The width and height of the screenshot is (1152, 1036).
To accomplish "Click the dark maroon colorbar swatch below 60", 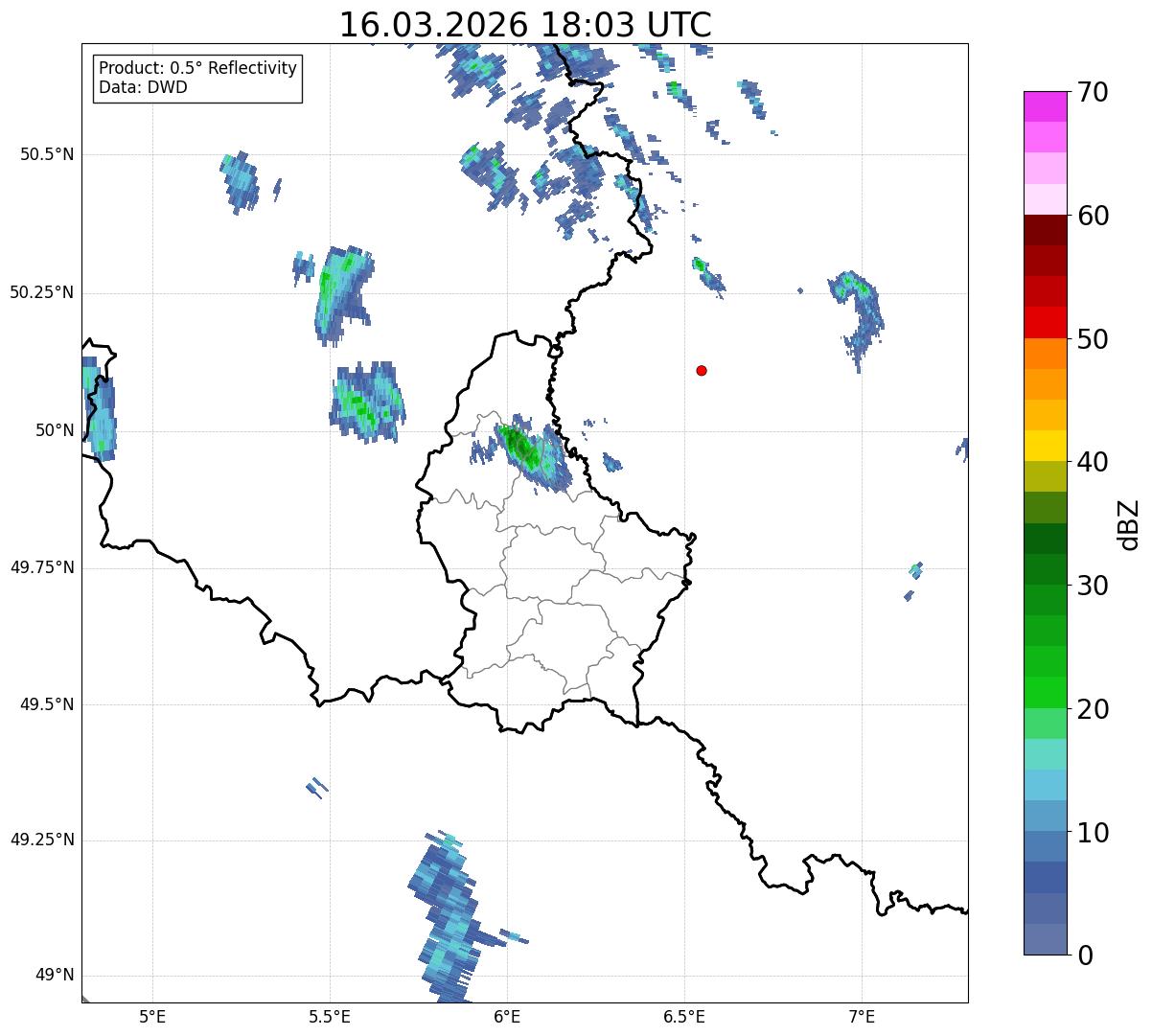I will (x=1046, y=230).
